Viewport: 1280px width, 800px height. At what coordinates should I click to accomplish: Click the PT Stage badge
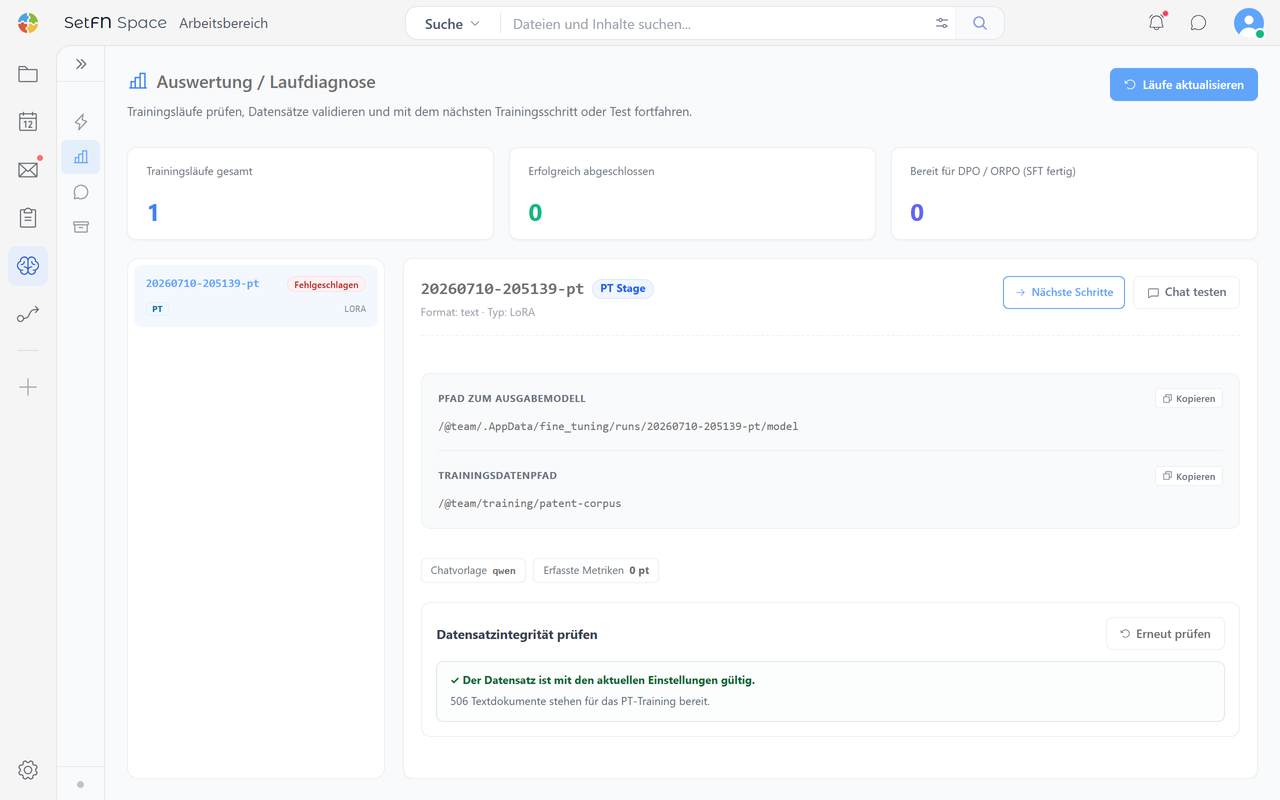[x=623, y=288]
